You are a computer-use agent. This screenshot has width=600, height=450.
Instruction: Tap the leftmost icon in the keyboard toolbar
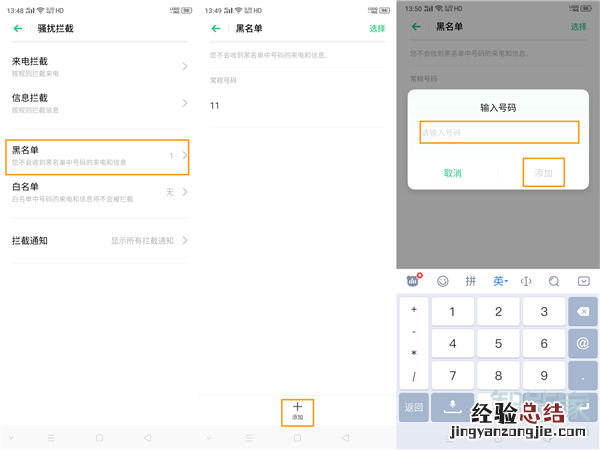pos(414,281)
